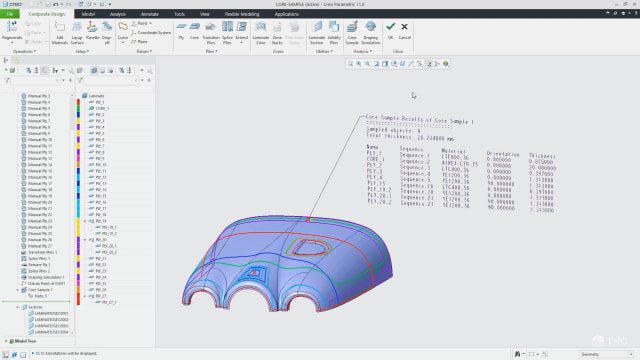Click the Cancel X icon
This screenshot has height=360, width=640.
tap(404, 27)
